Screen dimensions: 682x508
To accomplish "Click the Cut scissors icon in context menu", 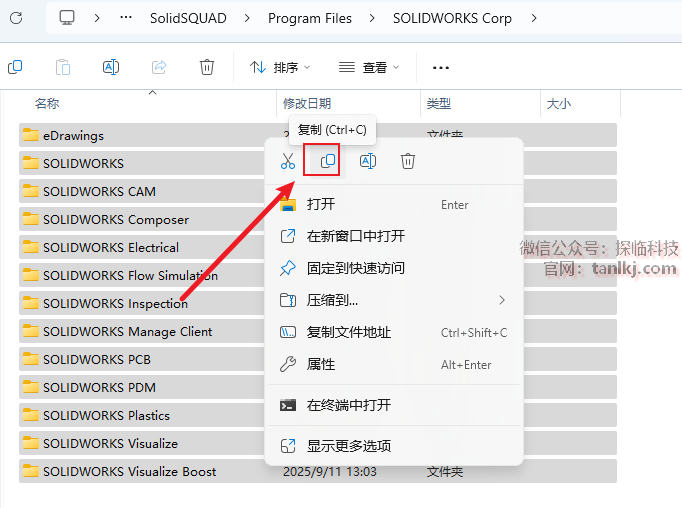I will 288,161.
